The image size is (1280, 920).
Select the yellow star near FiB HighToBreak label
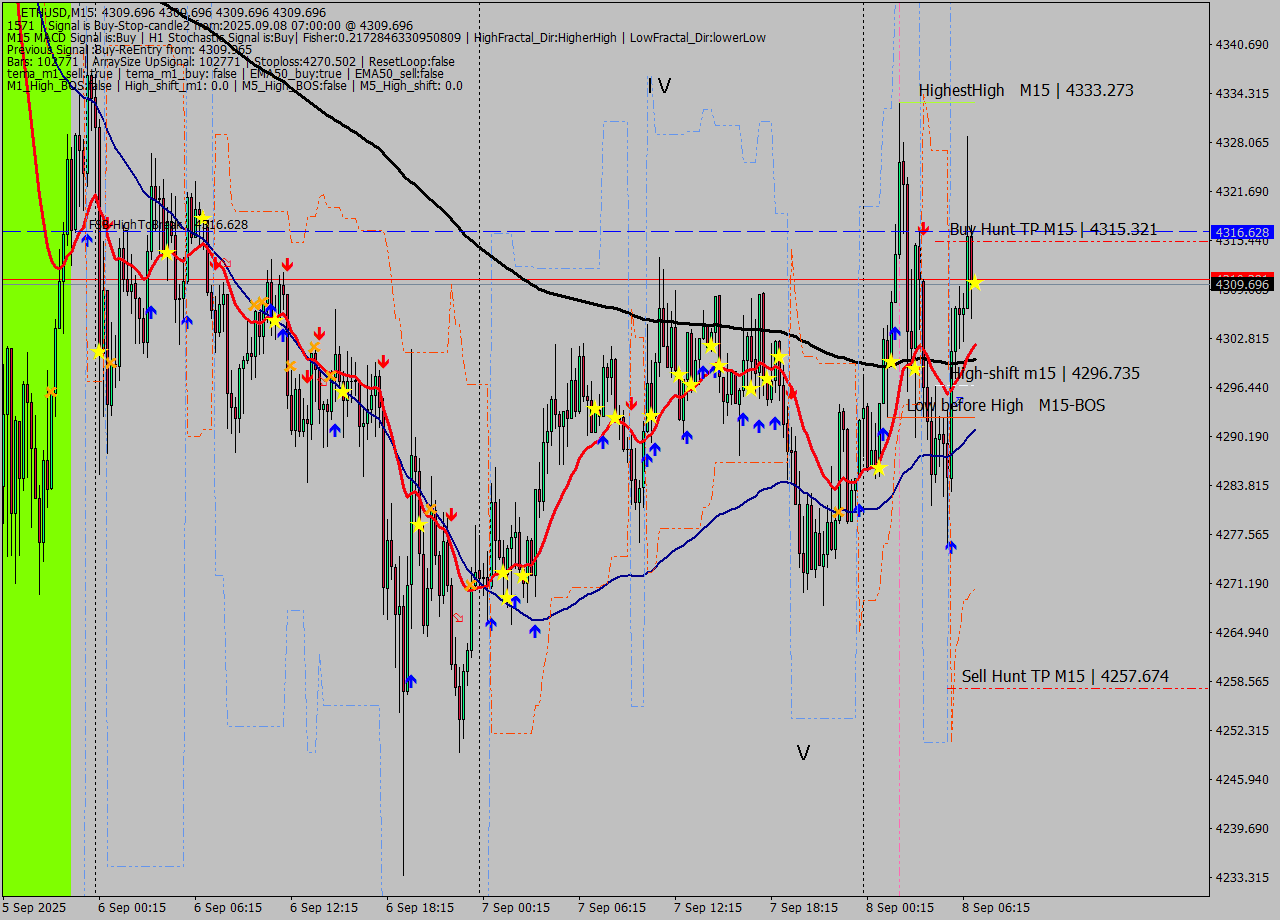[x=203, y=217]
